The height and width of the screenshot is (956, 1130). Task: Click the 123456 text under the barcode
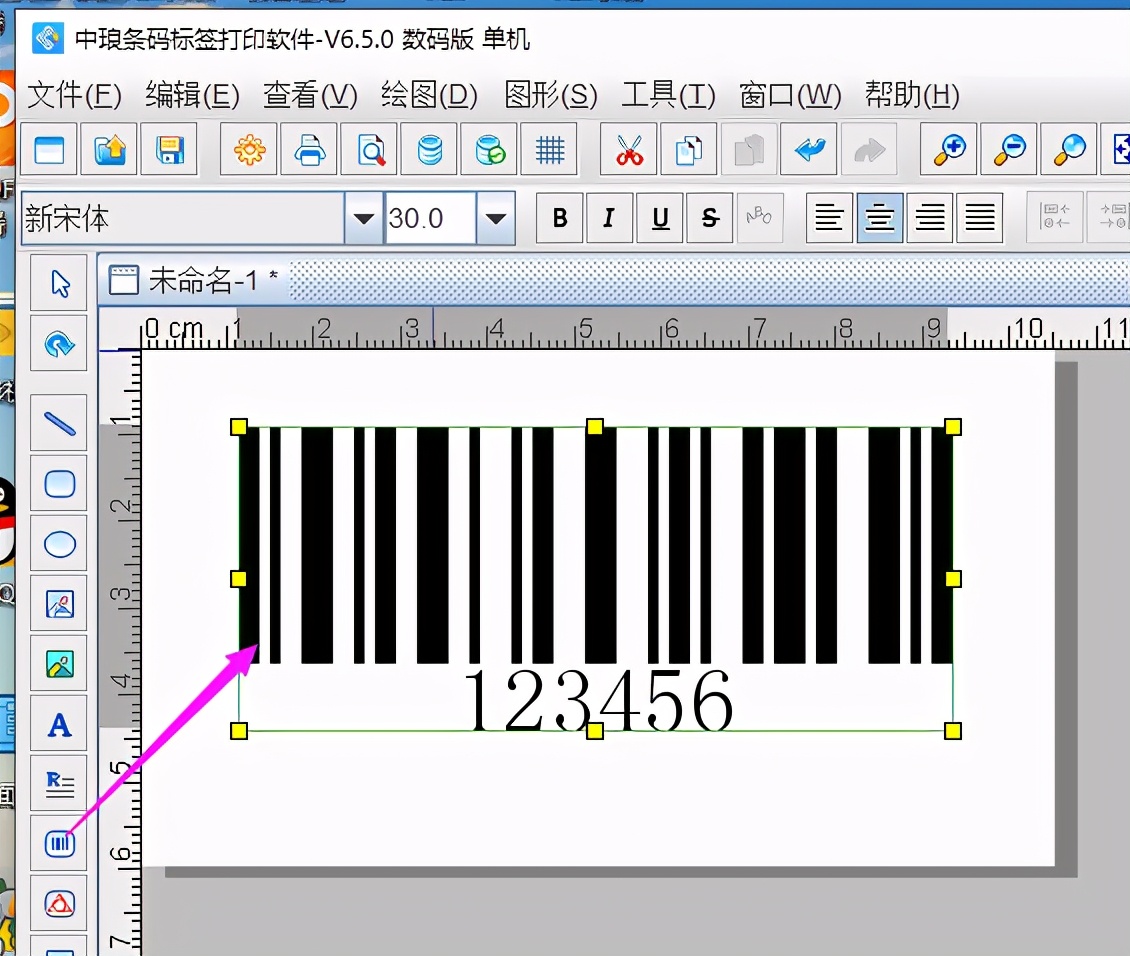[x=598, y=701]
